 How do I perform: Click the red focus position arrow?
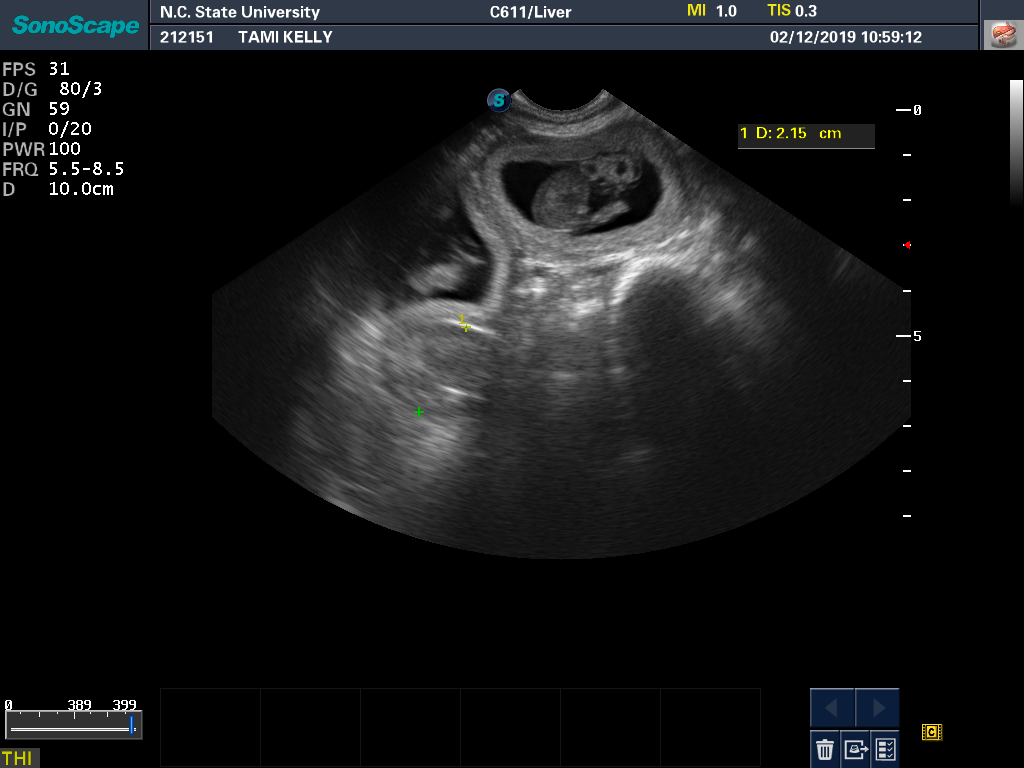click(907, 244)
